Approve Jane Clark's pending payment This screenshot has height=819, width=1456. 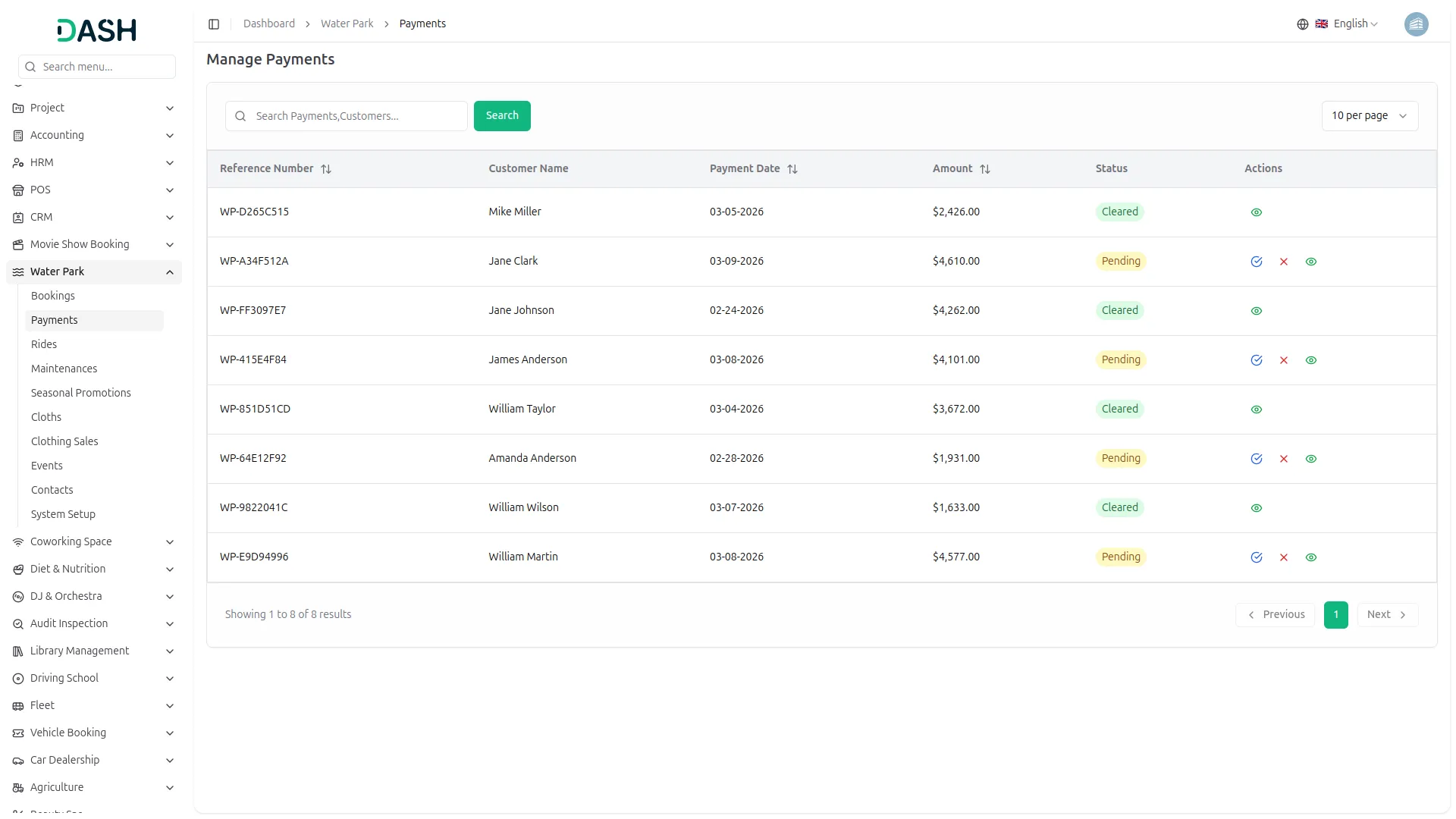coord(1257,262)
